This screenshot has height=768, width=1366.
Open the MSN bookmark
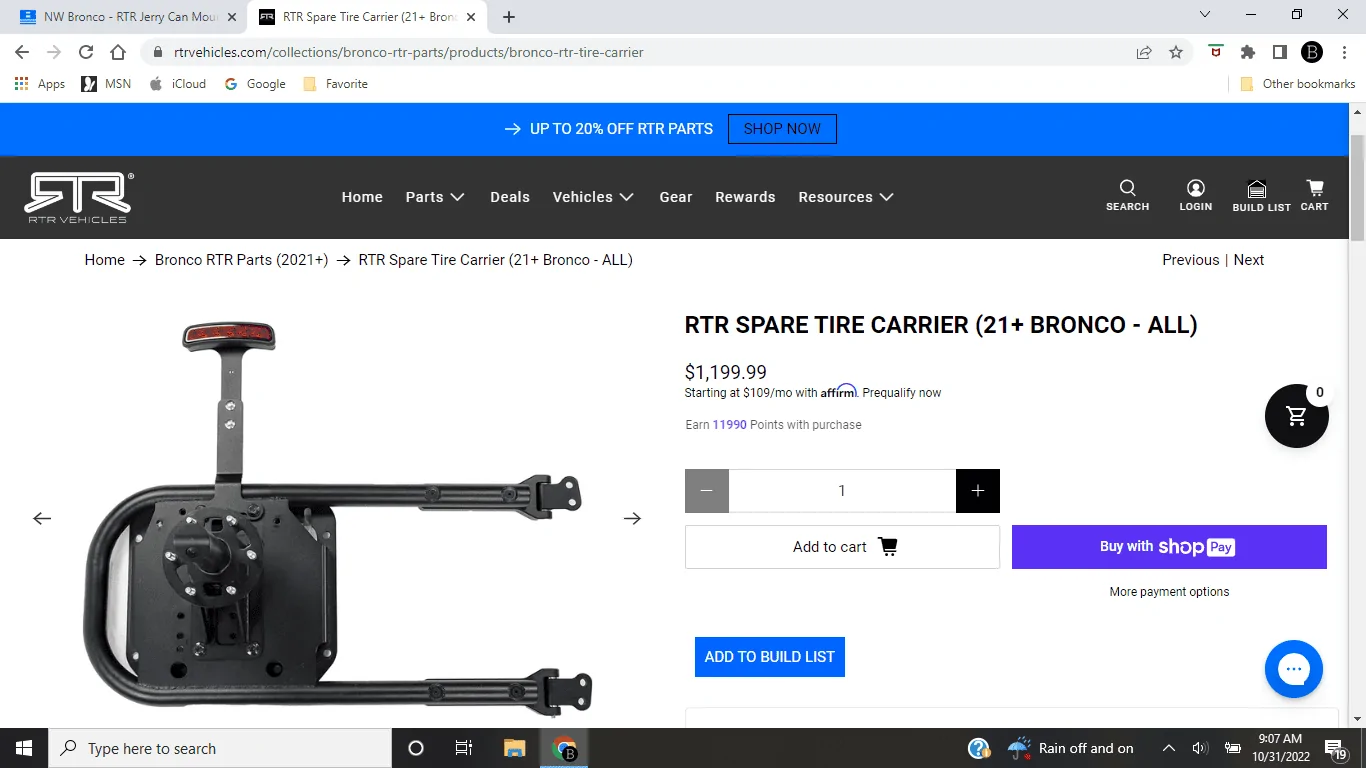click(x=107, y=84)
